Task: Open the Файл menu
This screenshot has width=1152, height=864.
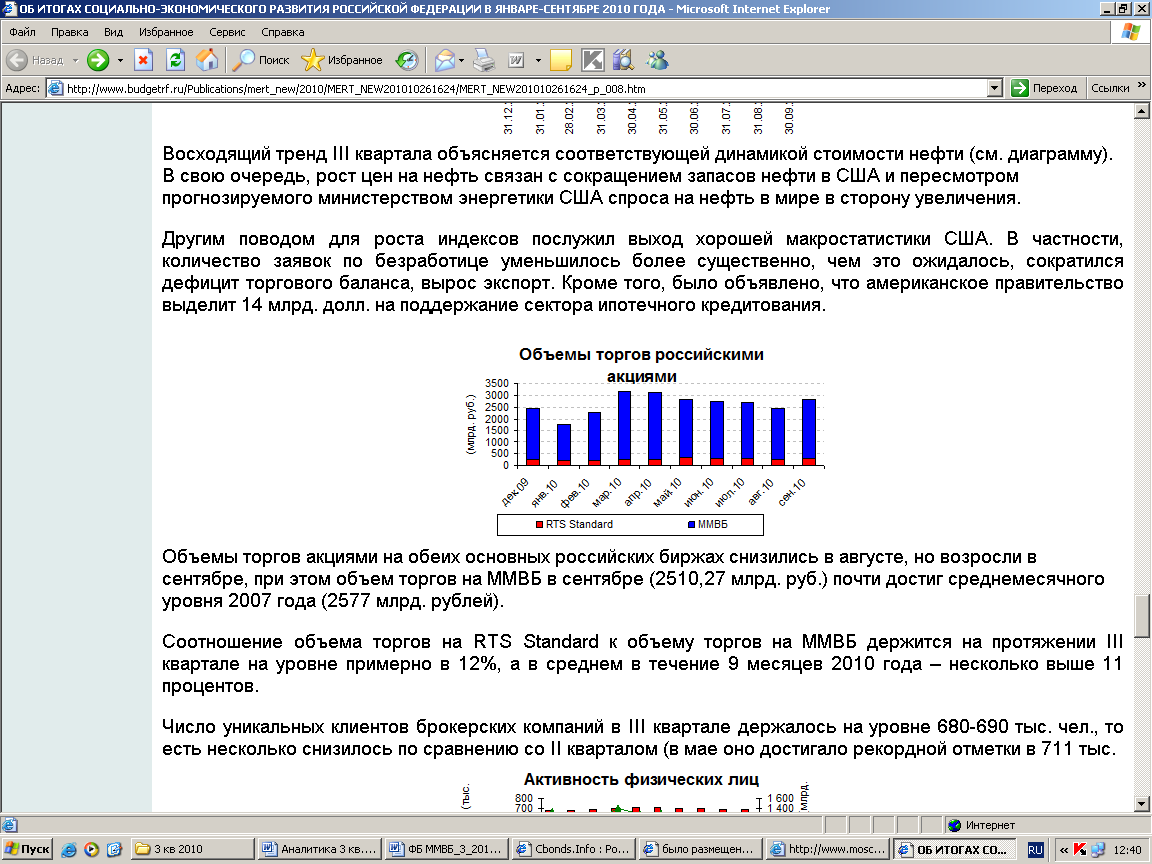Action: coord(22,32)
